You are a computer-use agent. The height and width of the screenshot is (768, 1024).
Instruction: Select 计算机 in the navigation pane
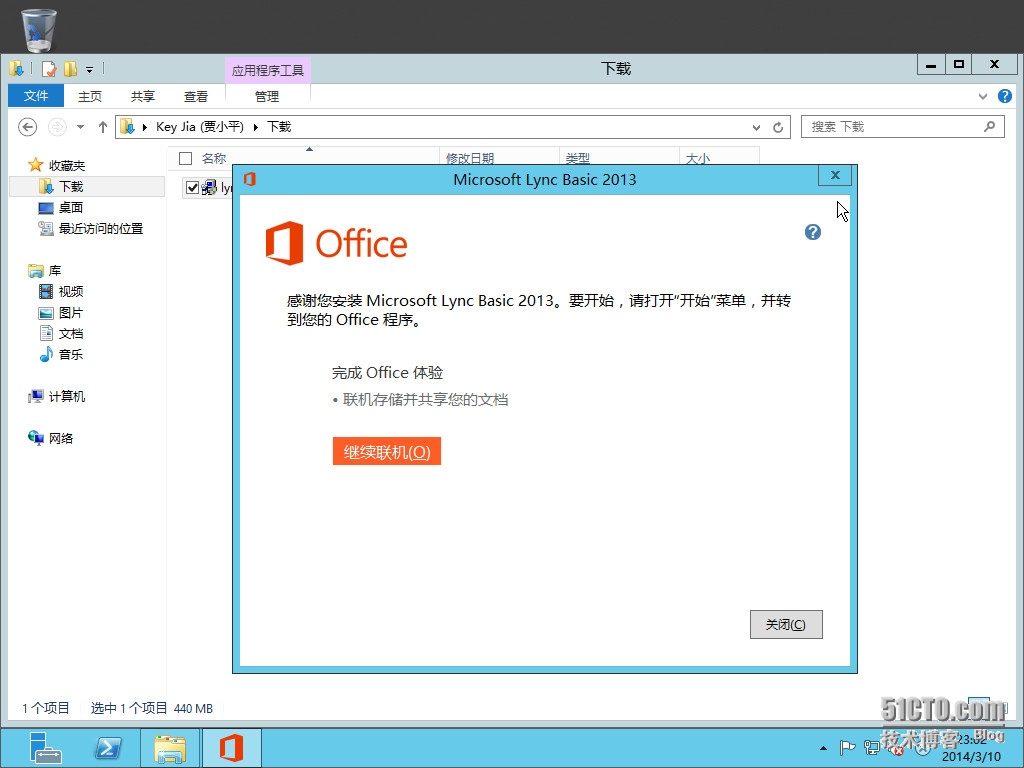67,396
